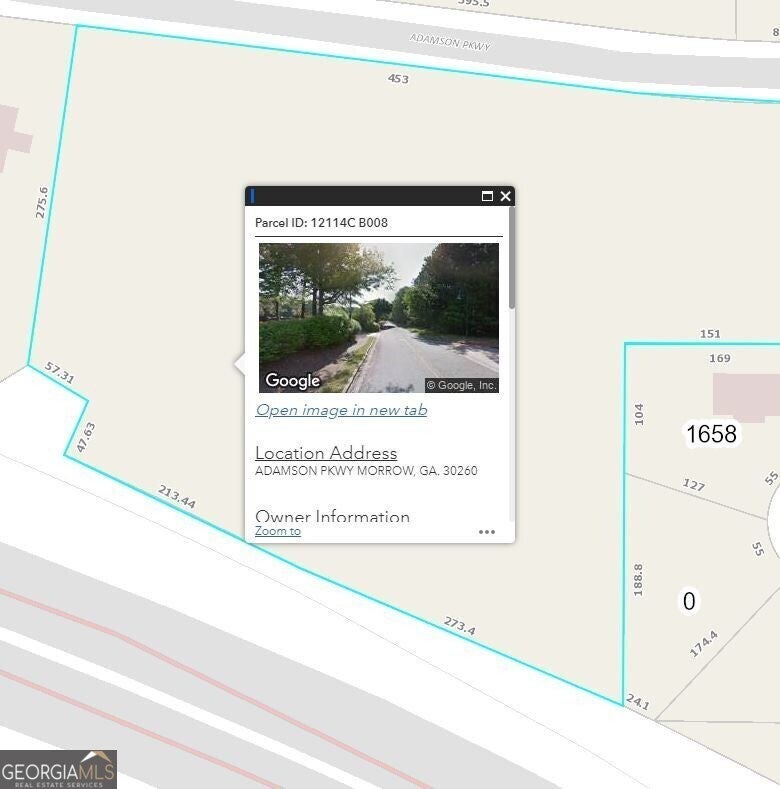Select the parcel labeled 1658
The width and height of the screenshot is (780, 789).
coord(711,434)
